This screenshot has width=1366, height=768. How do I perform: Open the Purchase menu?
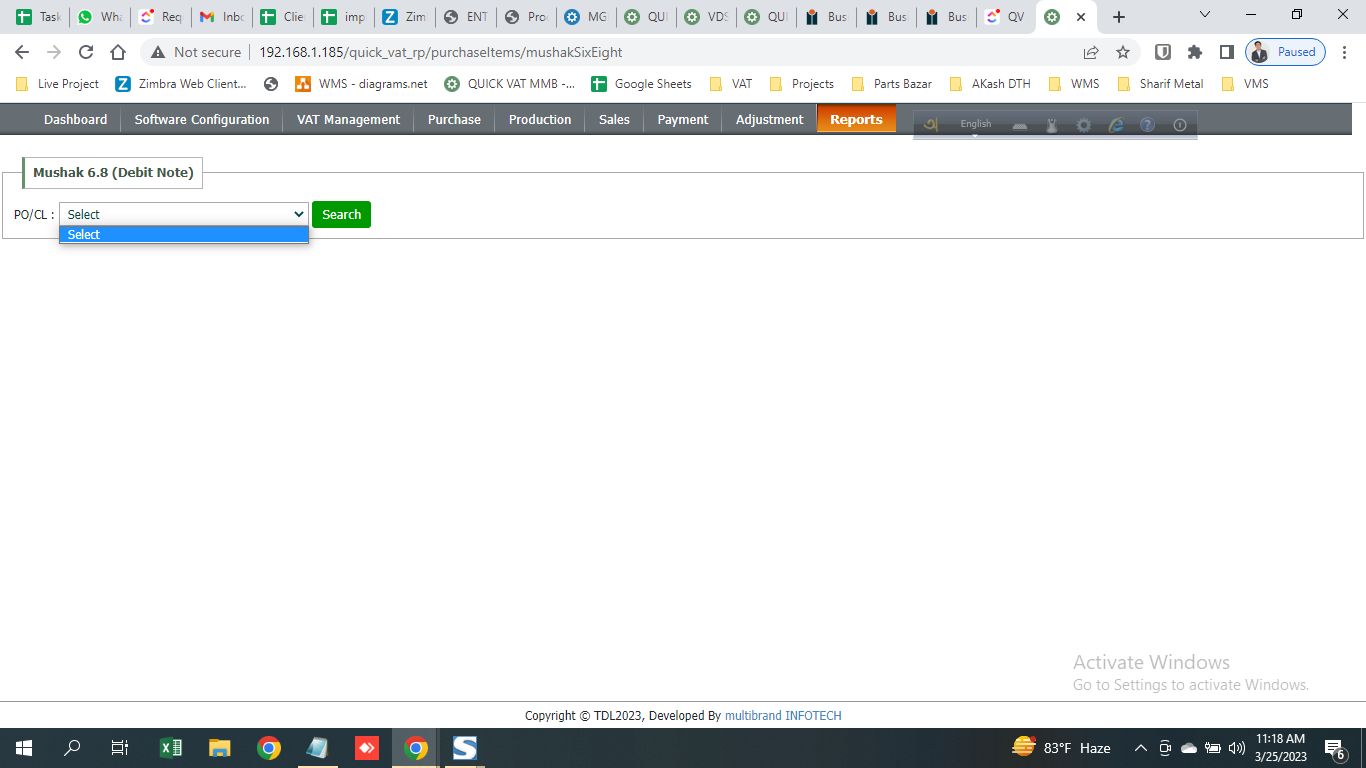point(454,119)
